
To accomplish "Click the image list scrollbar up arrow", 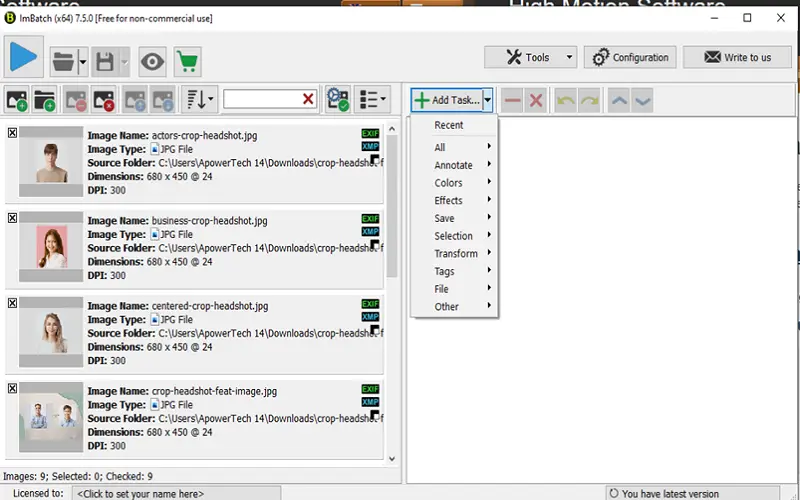I will tap(392, 129).
